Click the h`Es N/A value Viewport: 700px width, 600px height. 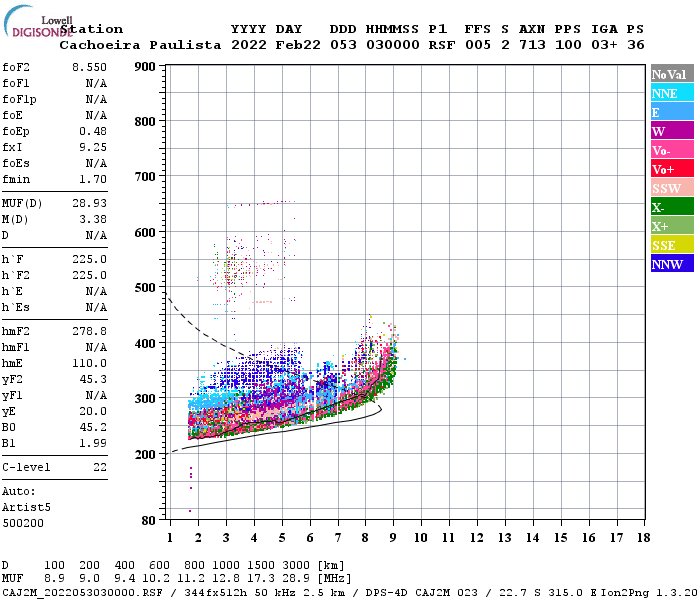pos(96,308)
